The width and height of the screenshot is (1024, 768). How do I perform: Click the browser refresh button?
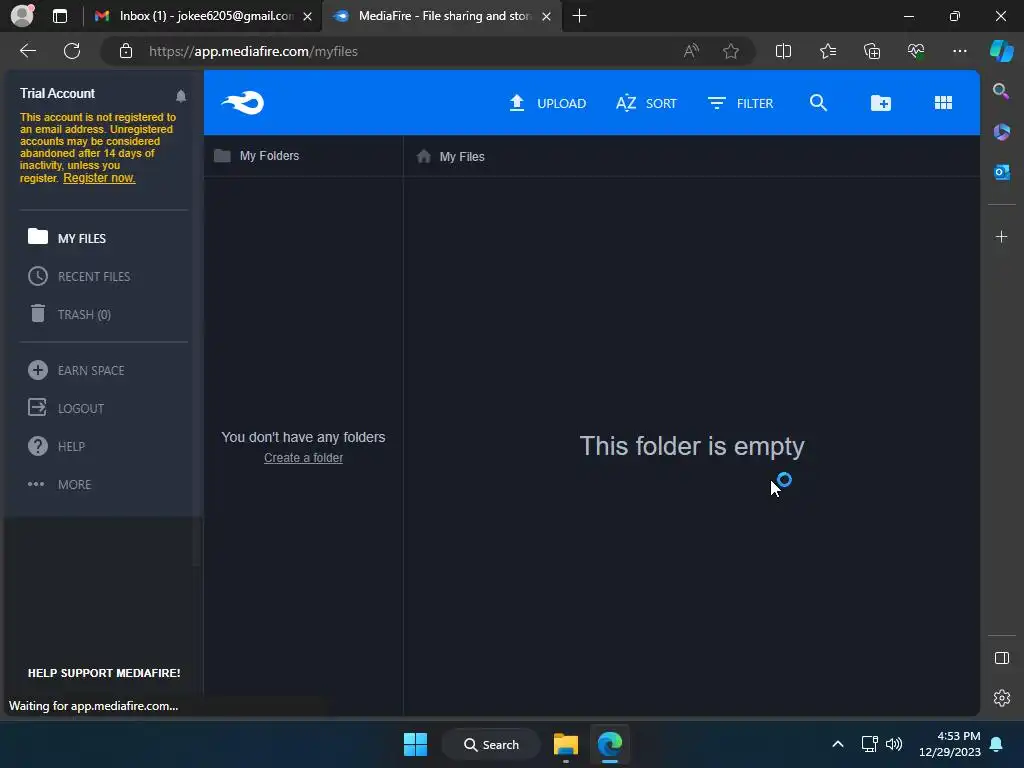tap(72, 51)
